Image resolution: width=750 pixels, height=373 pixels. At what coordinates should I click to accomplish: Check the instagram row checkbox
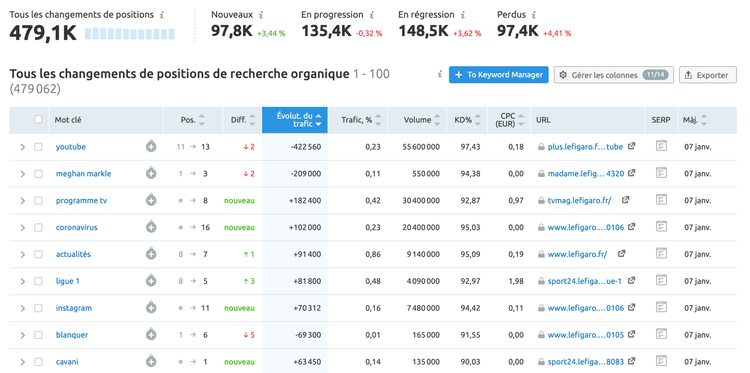[x=38, y=307]
